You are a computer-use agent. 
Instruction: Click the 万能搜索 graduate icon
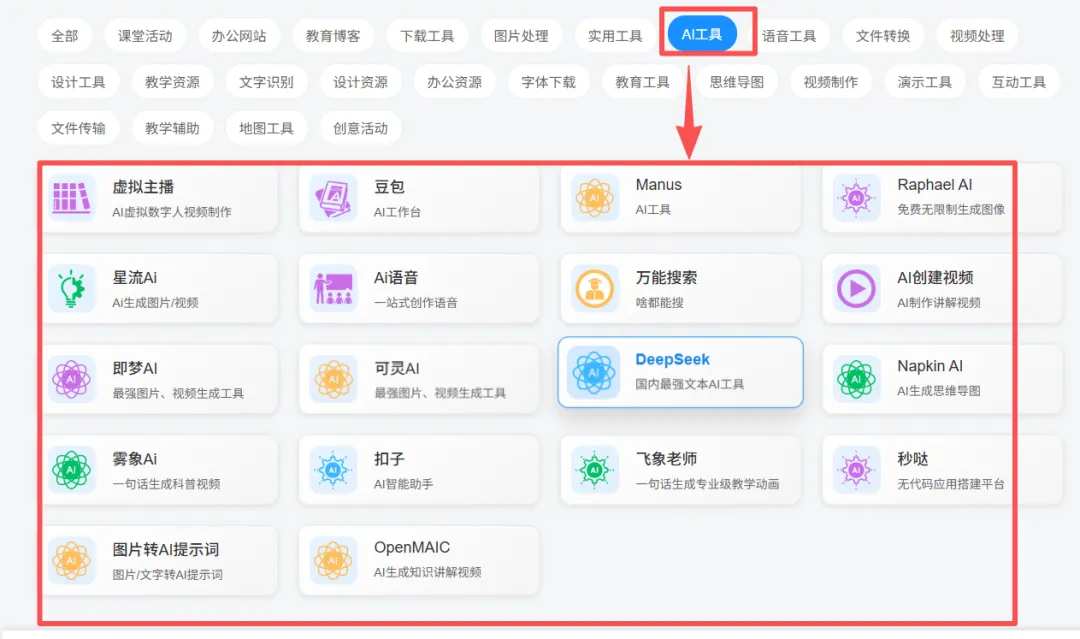click(595, 289)
